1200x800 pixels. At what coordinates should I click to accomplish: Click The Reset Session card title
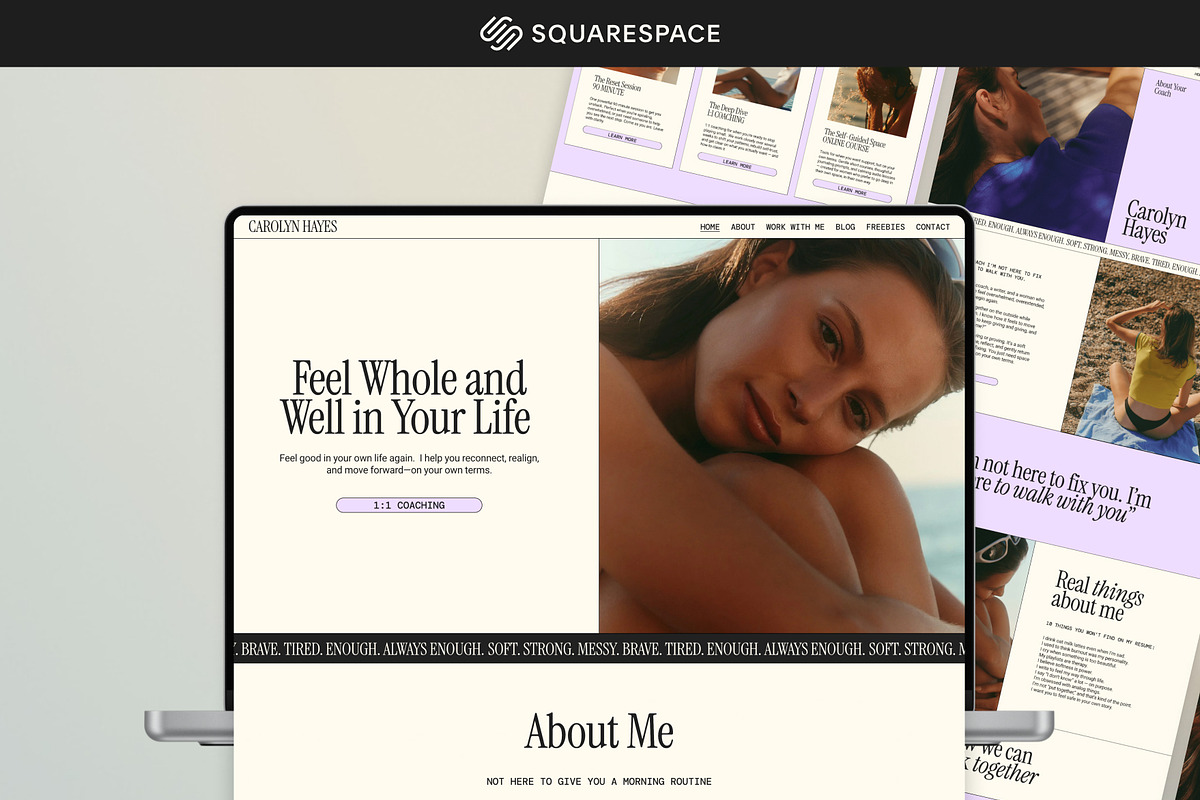[619, 83]
